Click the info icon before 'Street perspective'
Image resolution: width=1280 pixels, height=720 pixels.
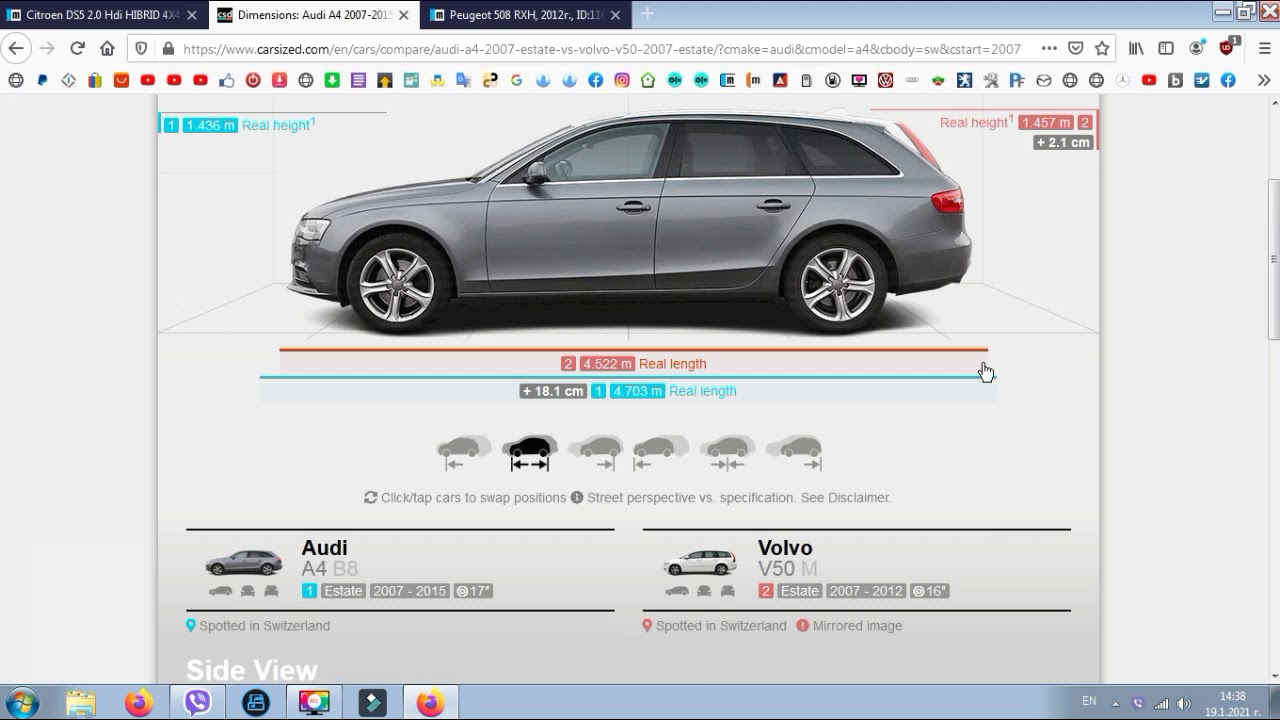click(576, 497)
